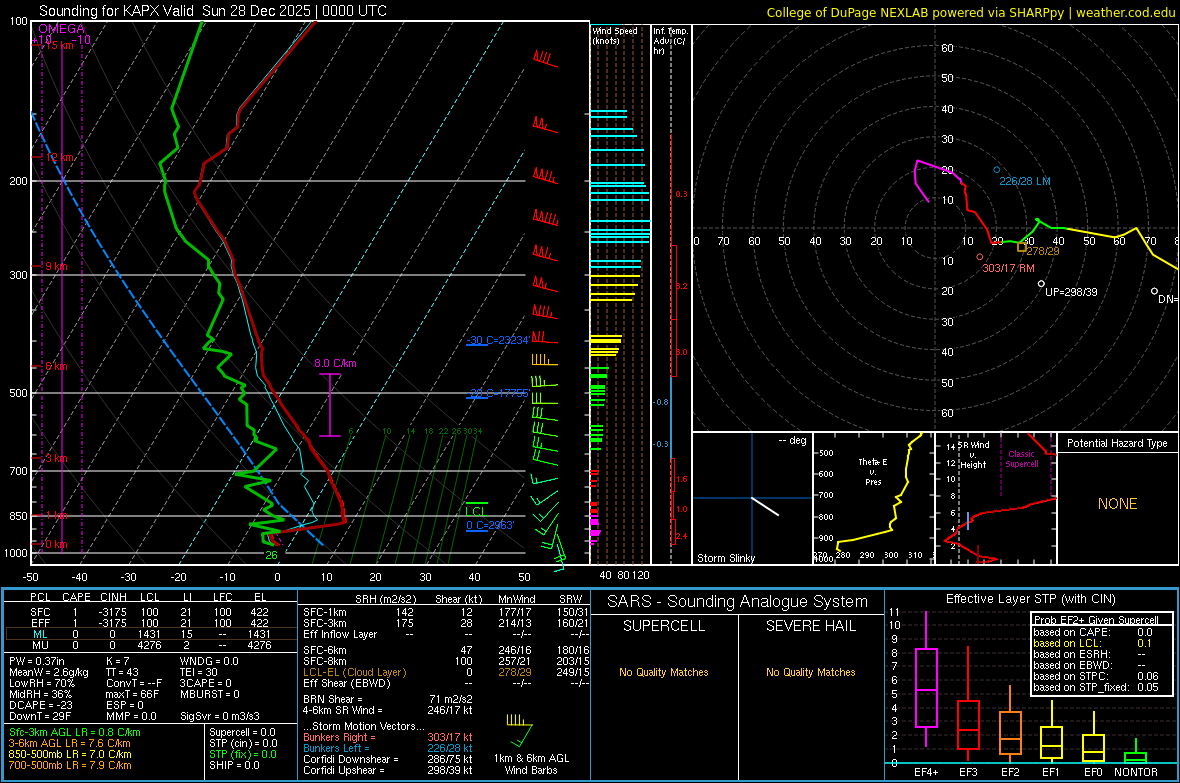This screenshot has height=783, width=1180.
Task: Click the sounding title for KAPX
Action: click(x=212, y=11)
